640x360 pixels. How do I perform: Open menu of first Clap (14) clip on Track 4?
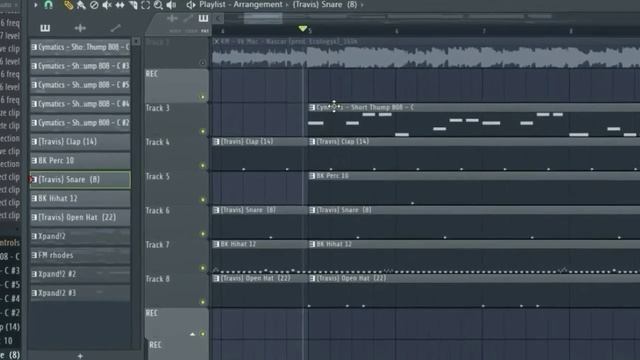pos(216,142)
